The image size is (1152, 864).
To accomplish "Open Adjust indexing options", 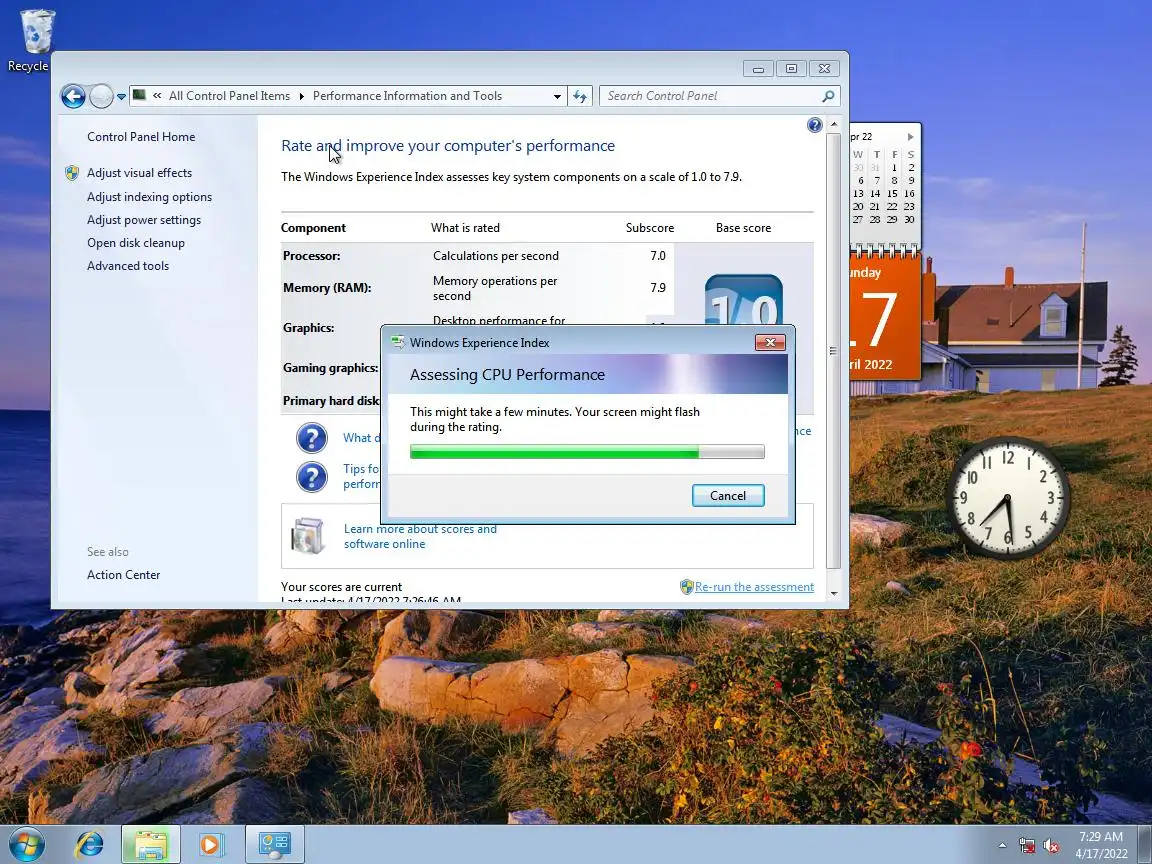I will pos(149,197).
